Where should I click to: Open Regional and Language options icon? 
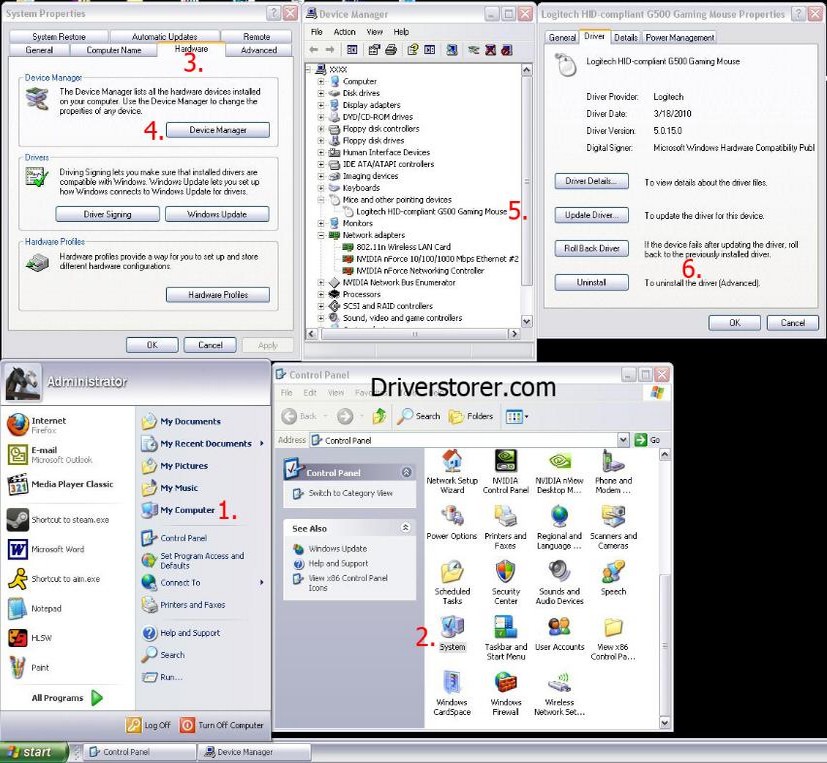pyautogui.click(x=559, y=527)
